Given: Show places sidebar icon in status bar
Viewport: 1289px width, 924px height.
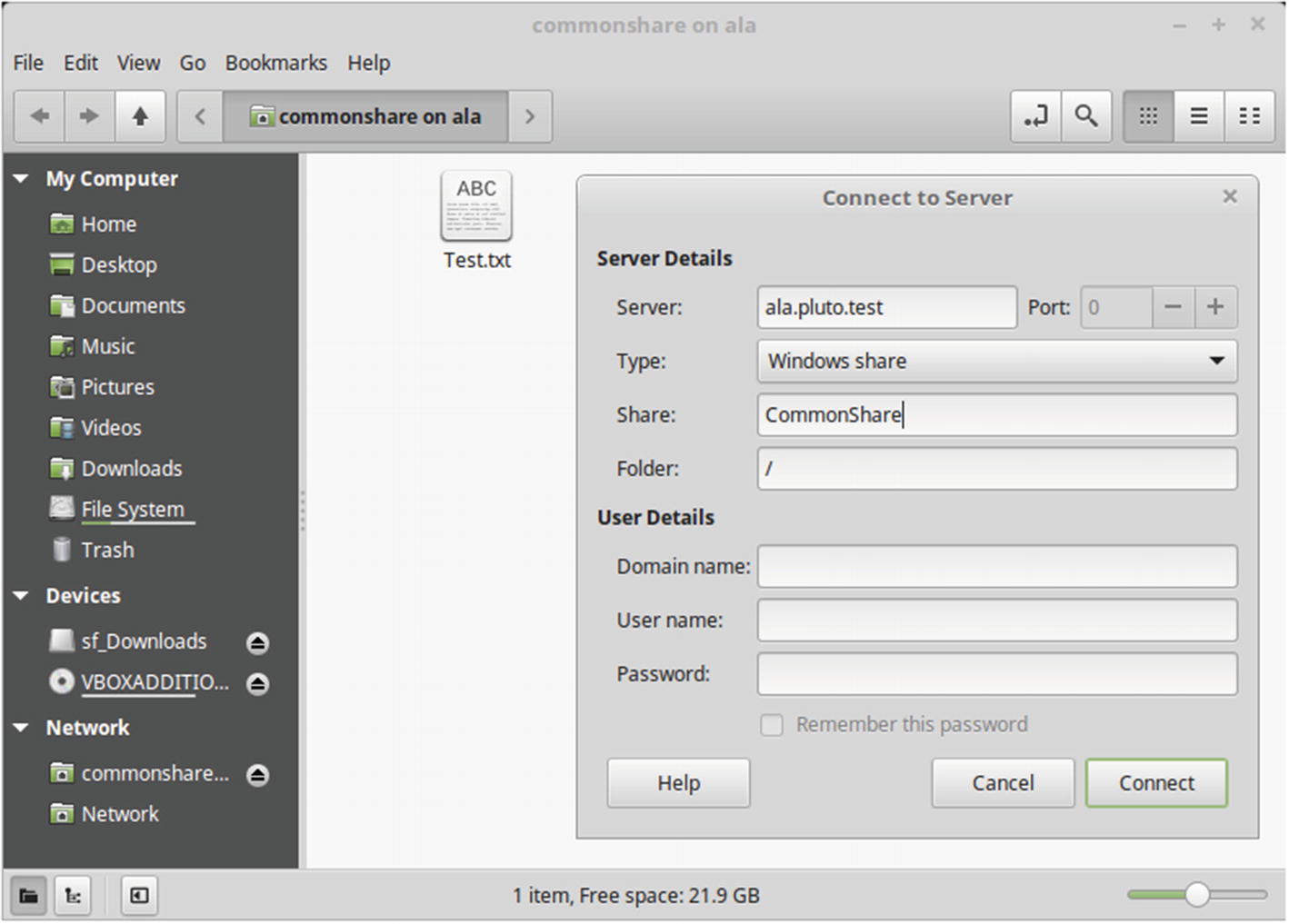Looking at the screenshot, I should pos(29,897).
